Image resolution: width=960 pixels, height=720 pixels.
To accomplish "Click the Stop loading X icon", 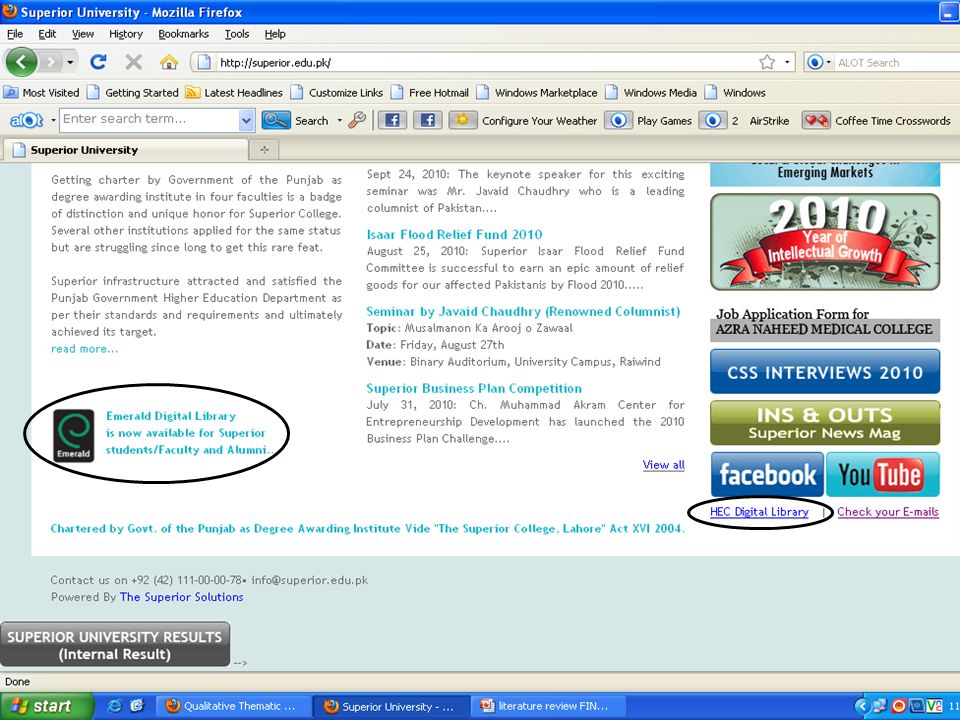I will pyautogui.click(x=133, y=62).
